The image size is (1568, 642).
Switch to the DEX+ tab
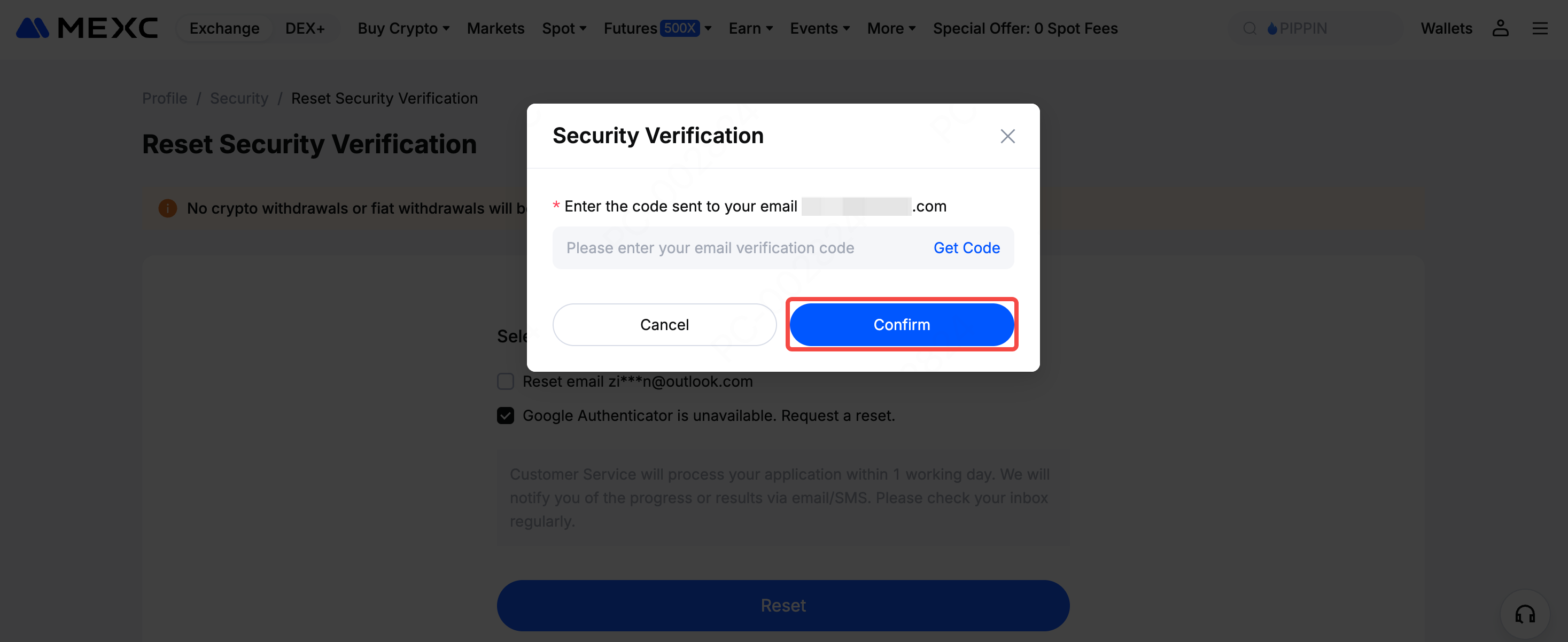(x=304, y=29)
